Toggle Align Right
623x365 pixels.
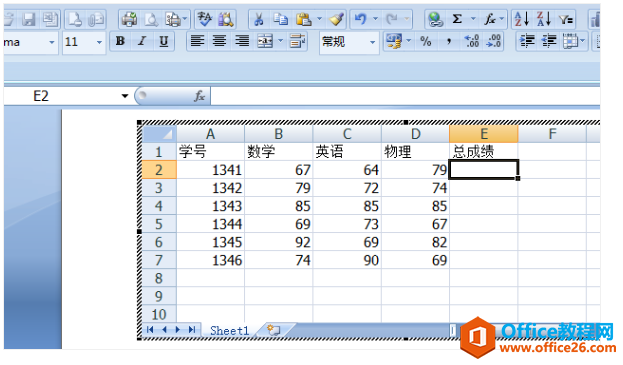(x=242, y=41)
